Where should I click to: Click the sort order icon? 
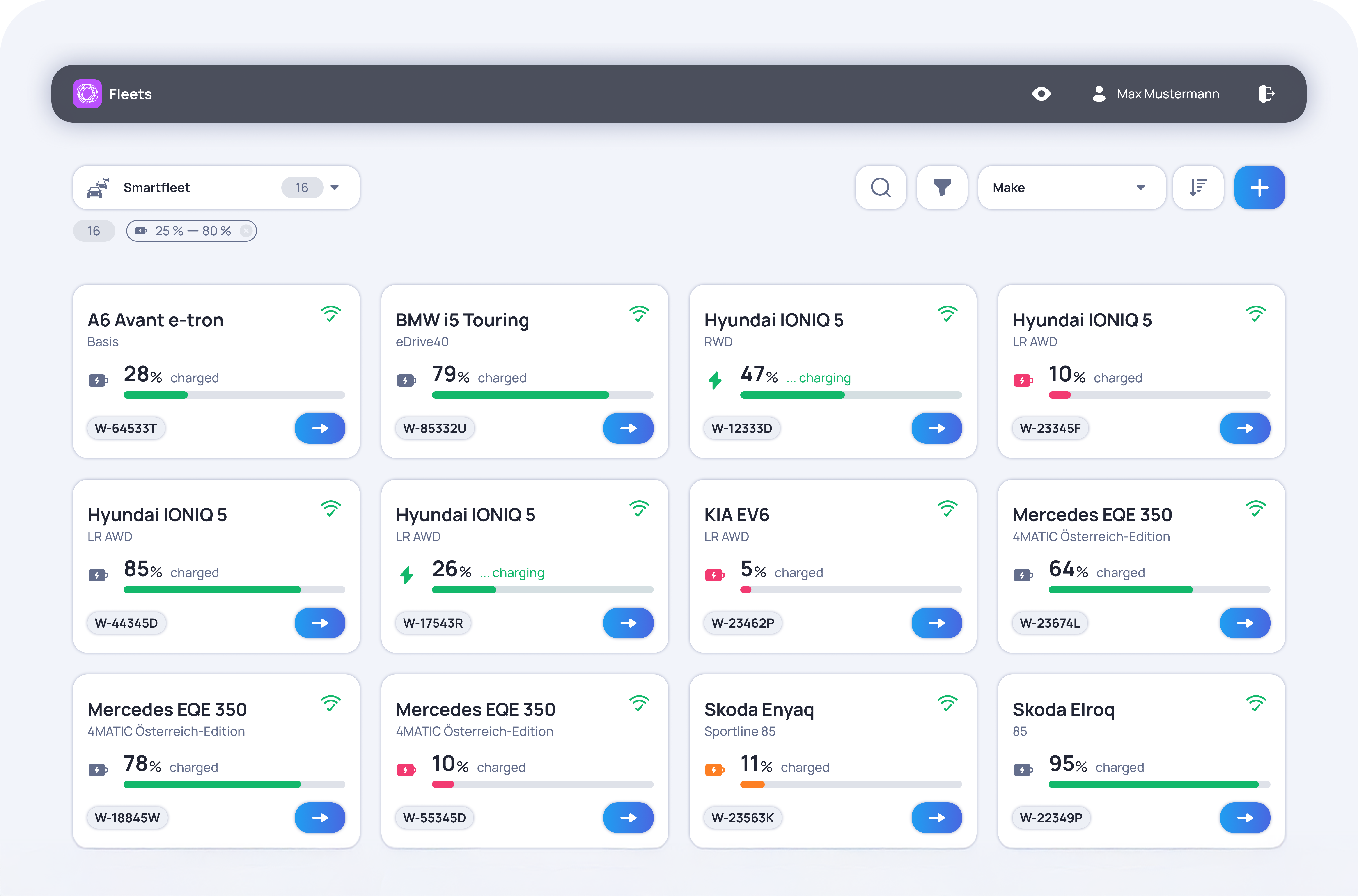pyautogui.click(x=1197, y=188)
